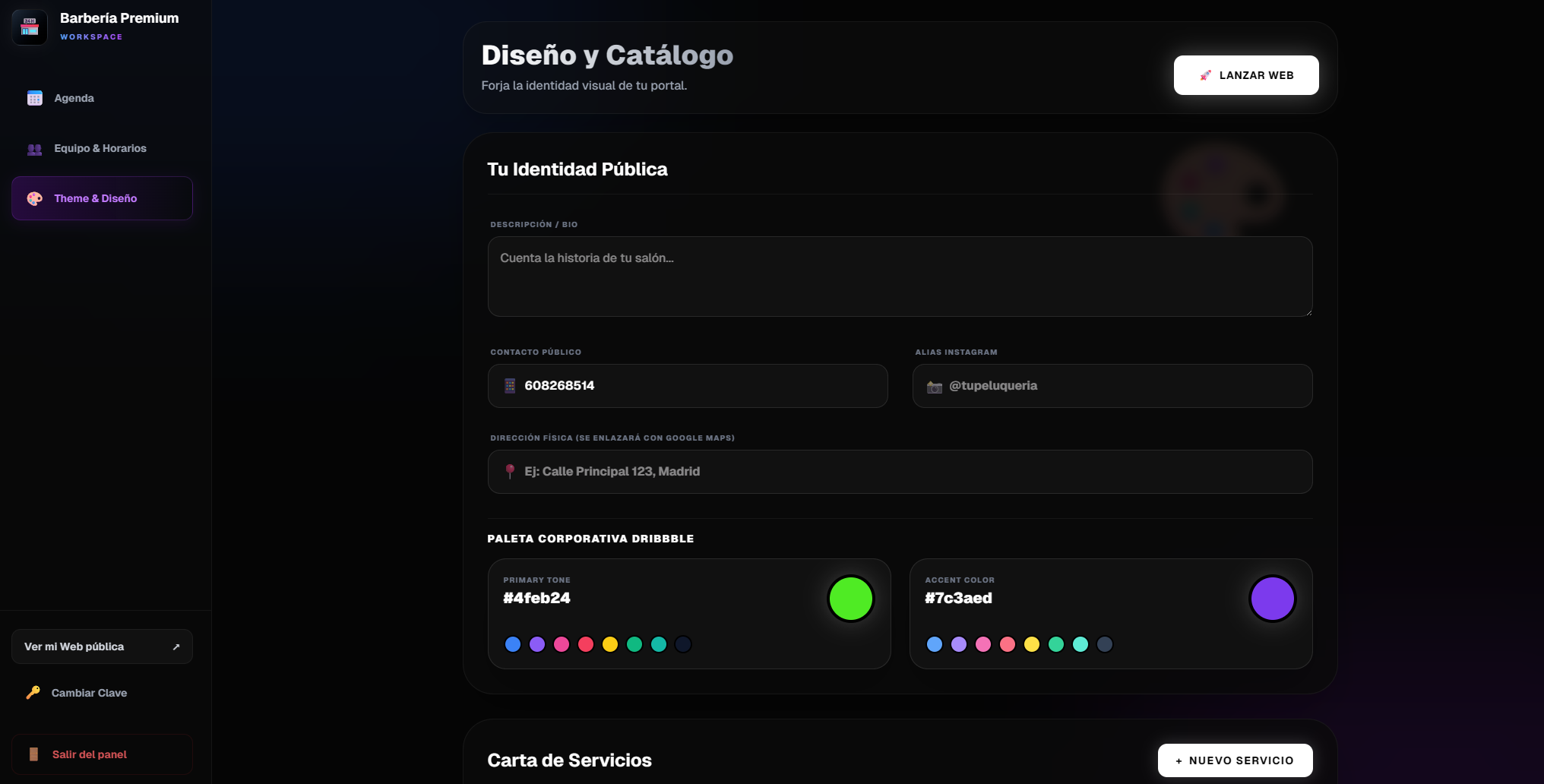Image resolution: width=1544 pixels, height=784 pixels.
Task: Click the team icon beside Equipo & Horarios
Action: [x=34, y=149]
